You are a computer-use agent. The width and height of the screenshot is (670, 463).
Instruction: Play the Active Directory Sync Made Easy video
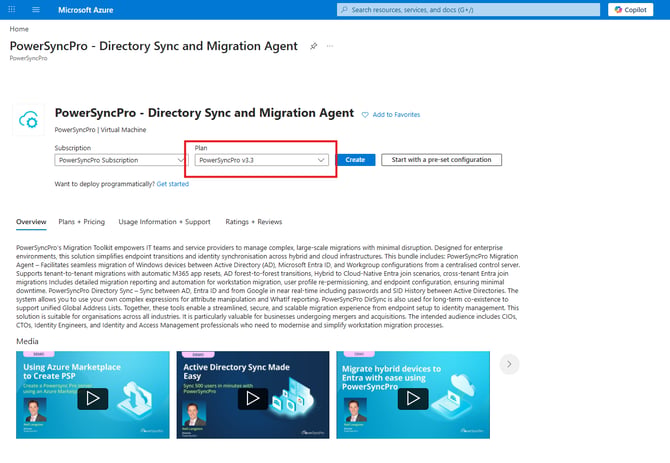click(x=253, y=399)
